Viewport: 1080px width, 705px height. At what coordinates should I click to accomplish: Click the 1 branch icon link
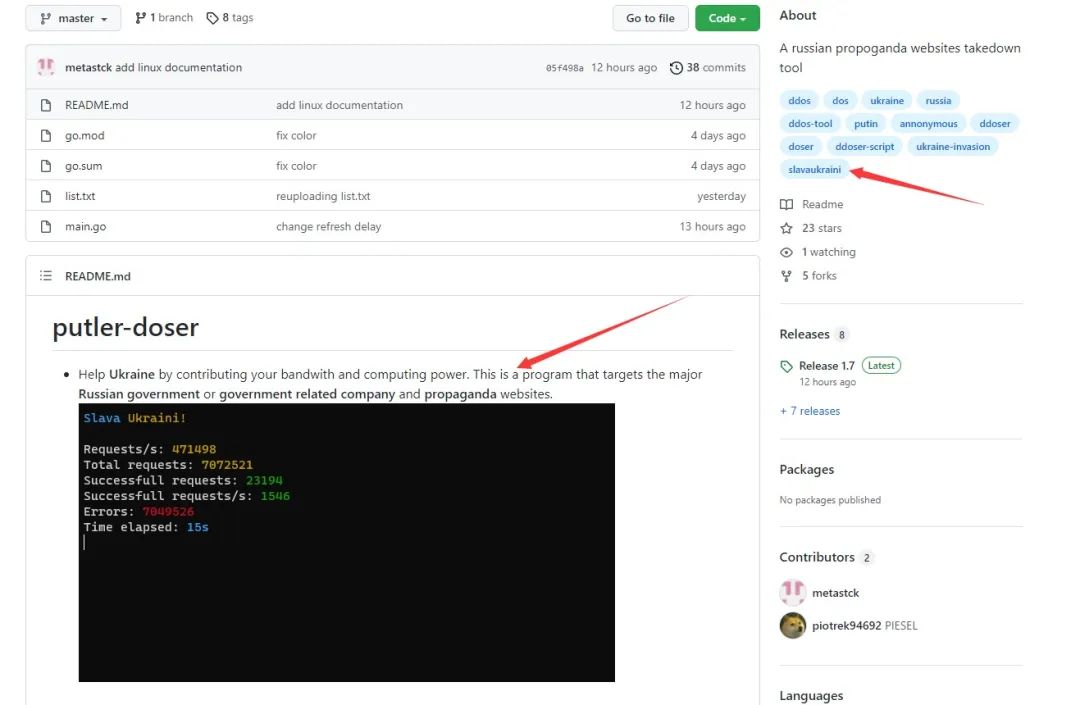coord(140,18)
